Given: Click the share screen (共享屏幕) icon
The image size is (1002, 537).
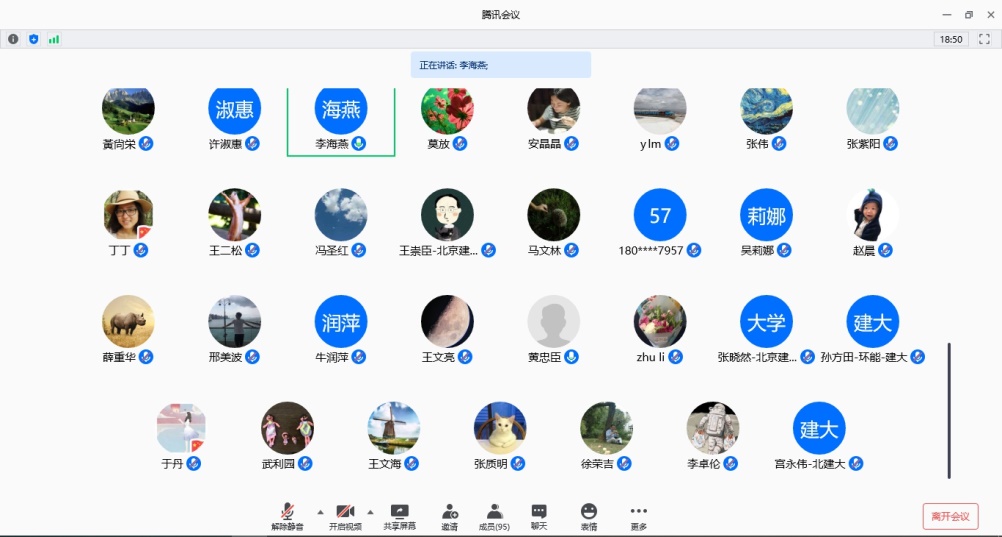Looking at the screenshot, I should tap(399, 511).
